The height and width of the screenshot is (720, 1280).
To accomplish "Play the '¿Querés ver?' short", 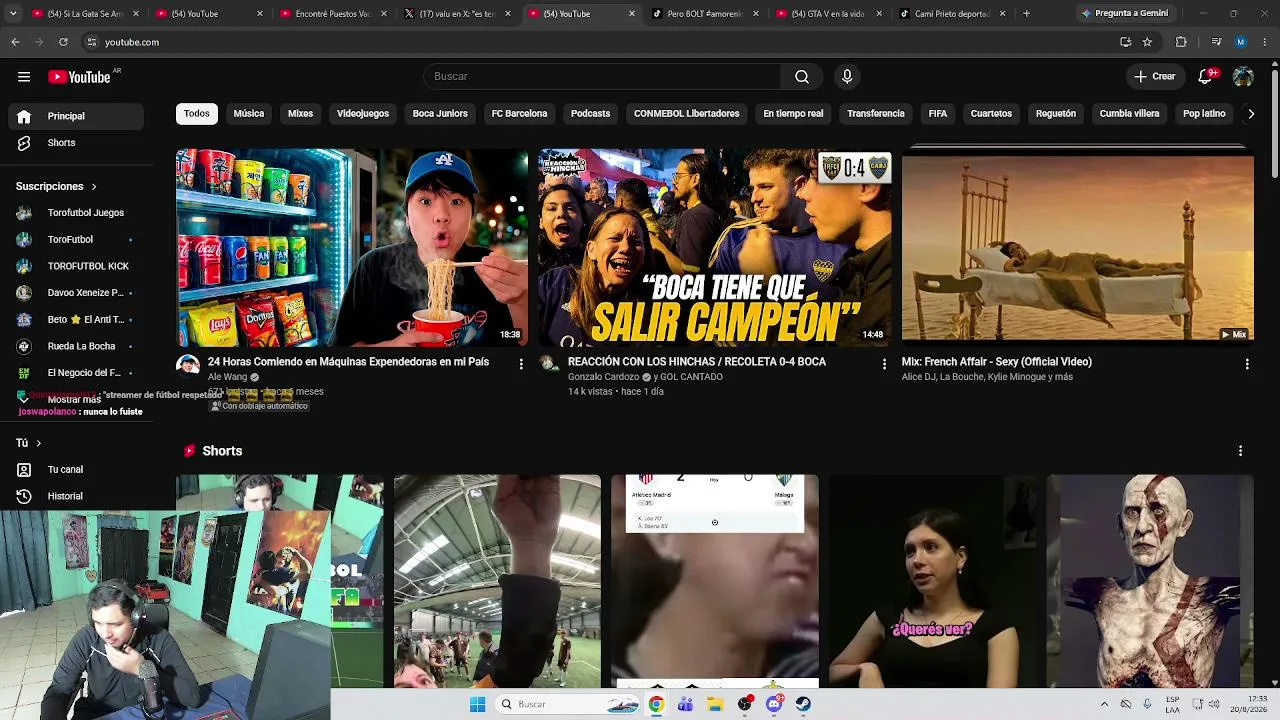I will click(x=932, y=581).
